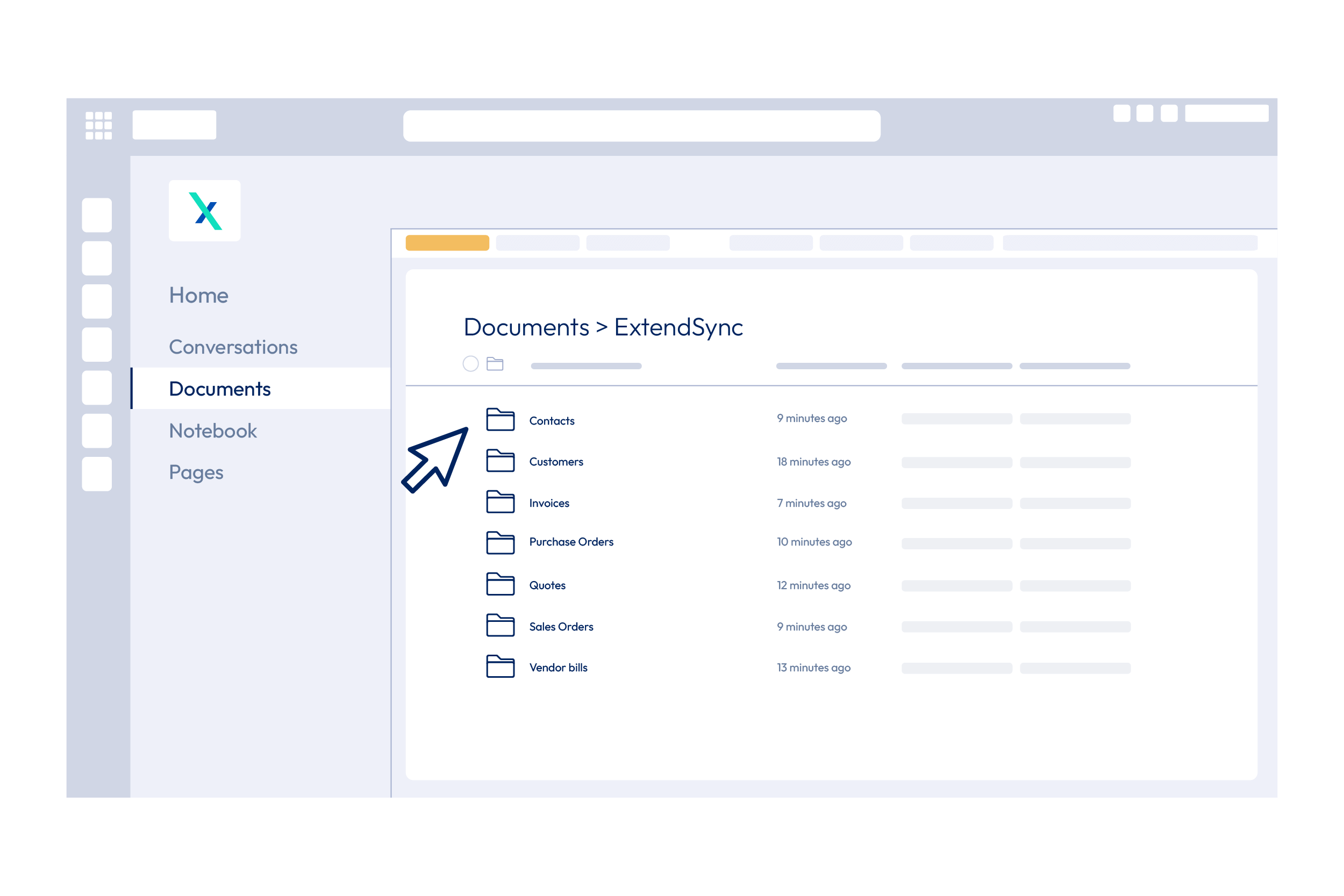Open the Contacts folder icon

500,419
